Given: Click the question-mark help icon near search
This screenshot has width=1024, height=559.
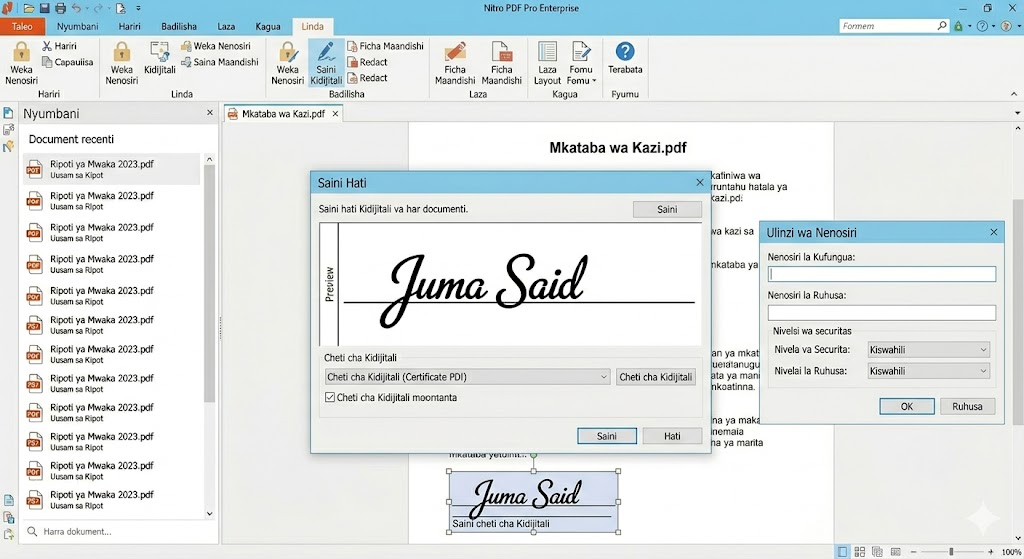Looking at the screenshot, I should 982,26.
